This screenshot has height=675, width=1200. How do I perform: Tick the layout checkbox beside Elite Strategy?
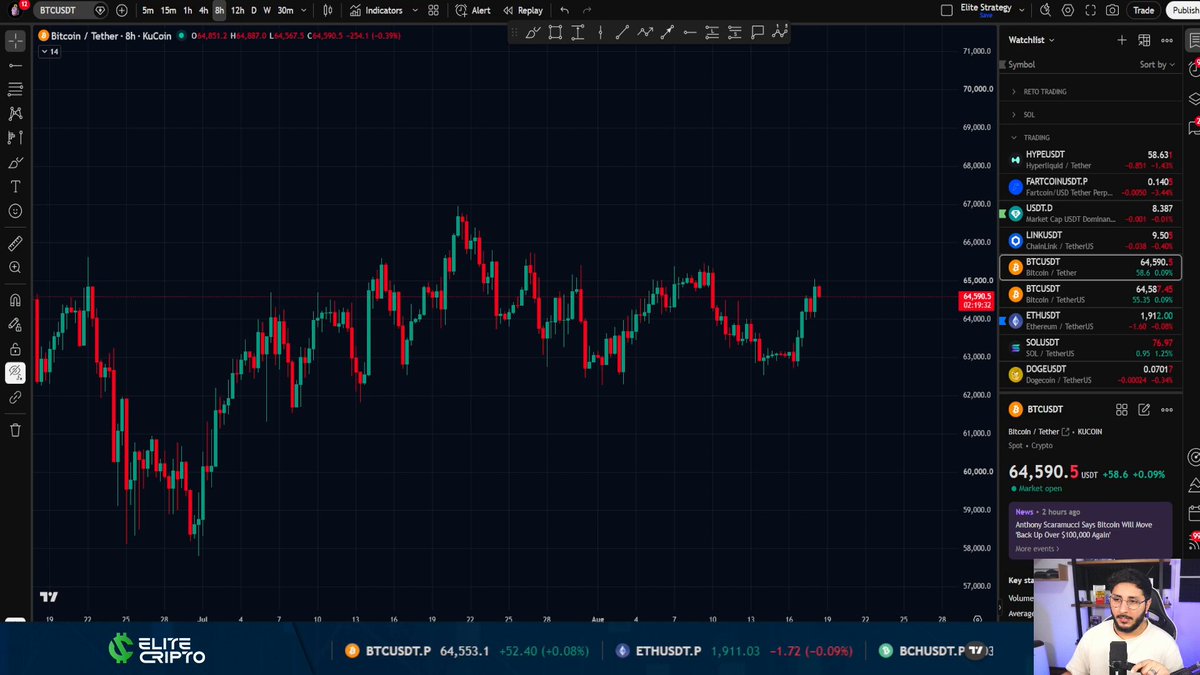point(947,10)
